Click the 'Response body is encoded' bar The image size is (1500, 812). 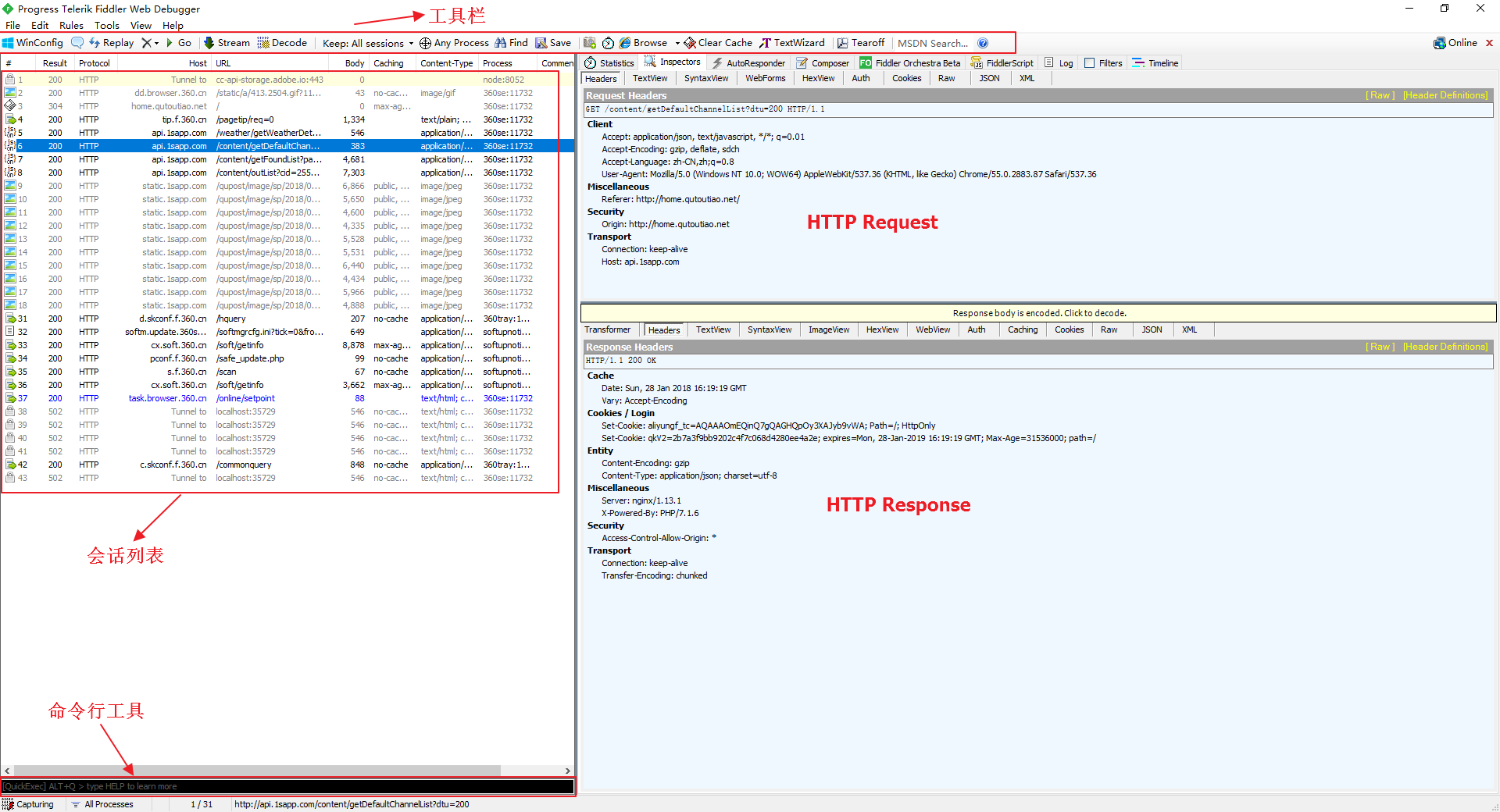pyautogui.click(x=1038, y=313)
